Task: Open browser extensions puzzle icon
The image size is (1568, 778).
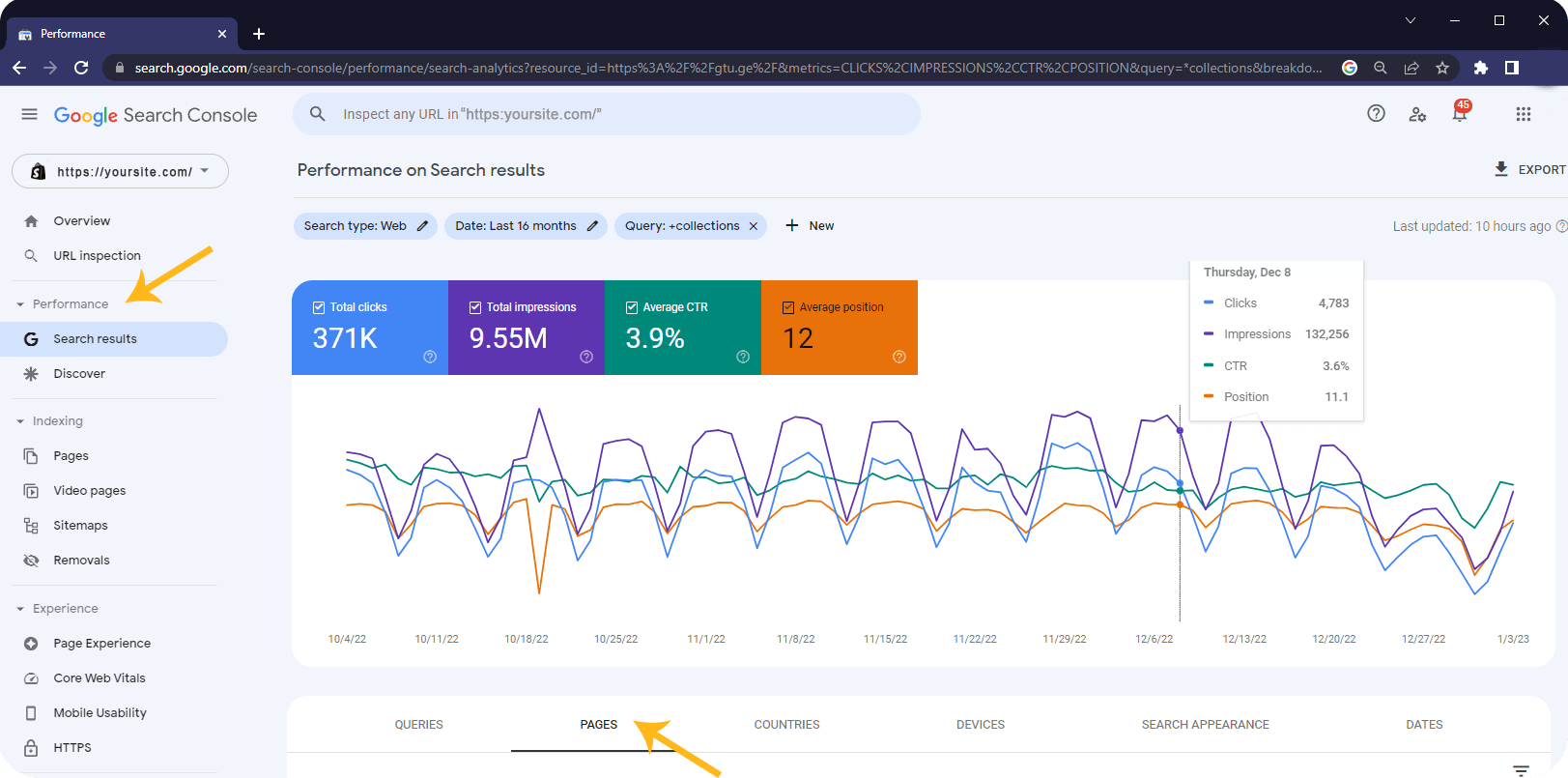Action: [x=1481, y=68]
